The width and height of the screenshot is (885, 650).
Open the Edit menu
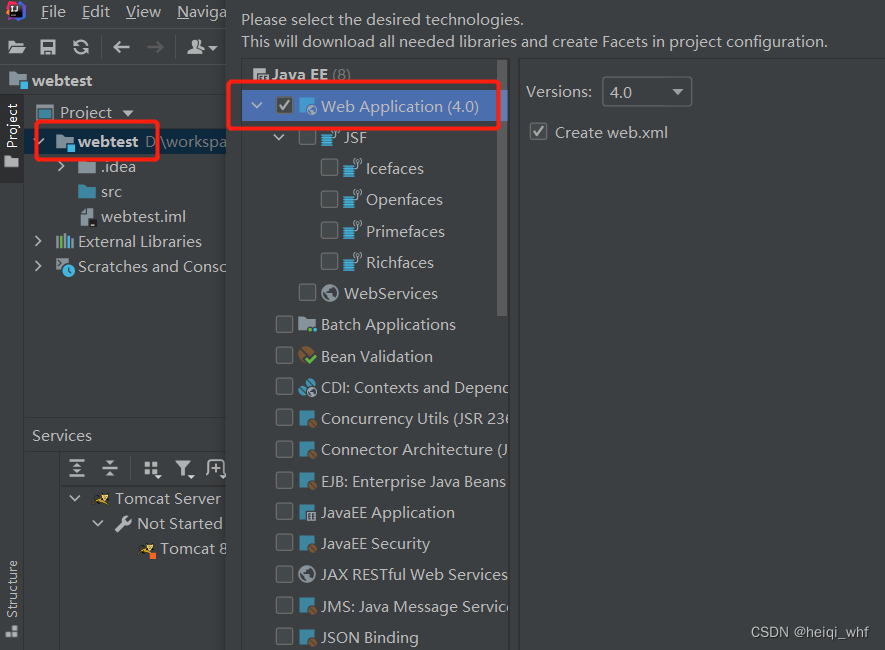pos(95,12)
